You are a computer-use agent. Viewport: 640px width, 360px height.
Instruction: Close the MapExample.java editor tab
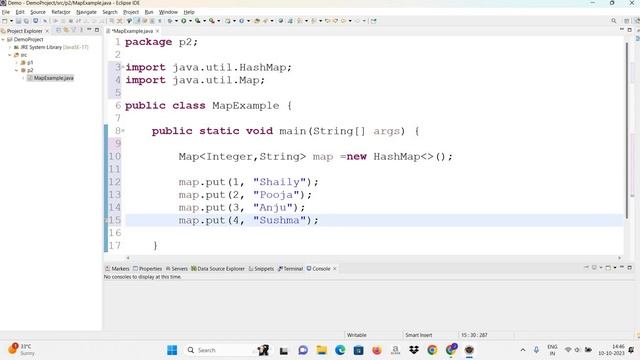coord(157,31)
